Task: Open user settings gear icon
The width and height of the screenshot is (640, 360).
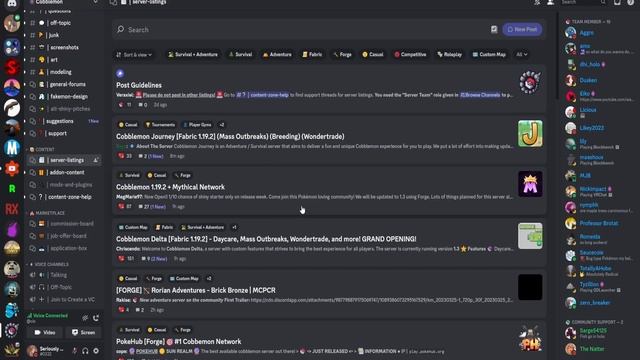Action: [x=96, y=351]
